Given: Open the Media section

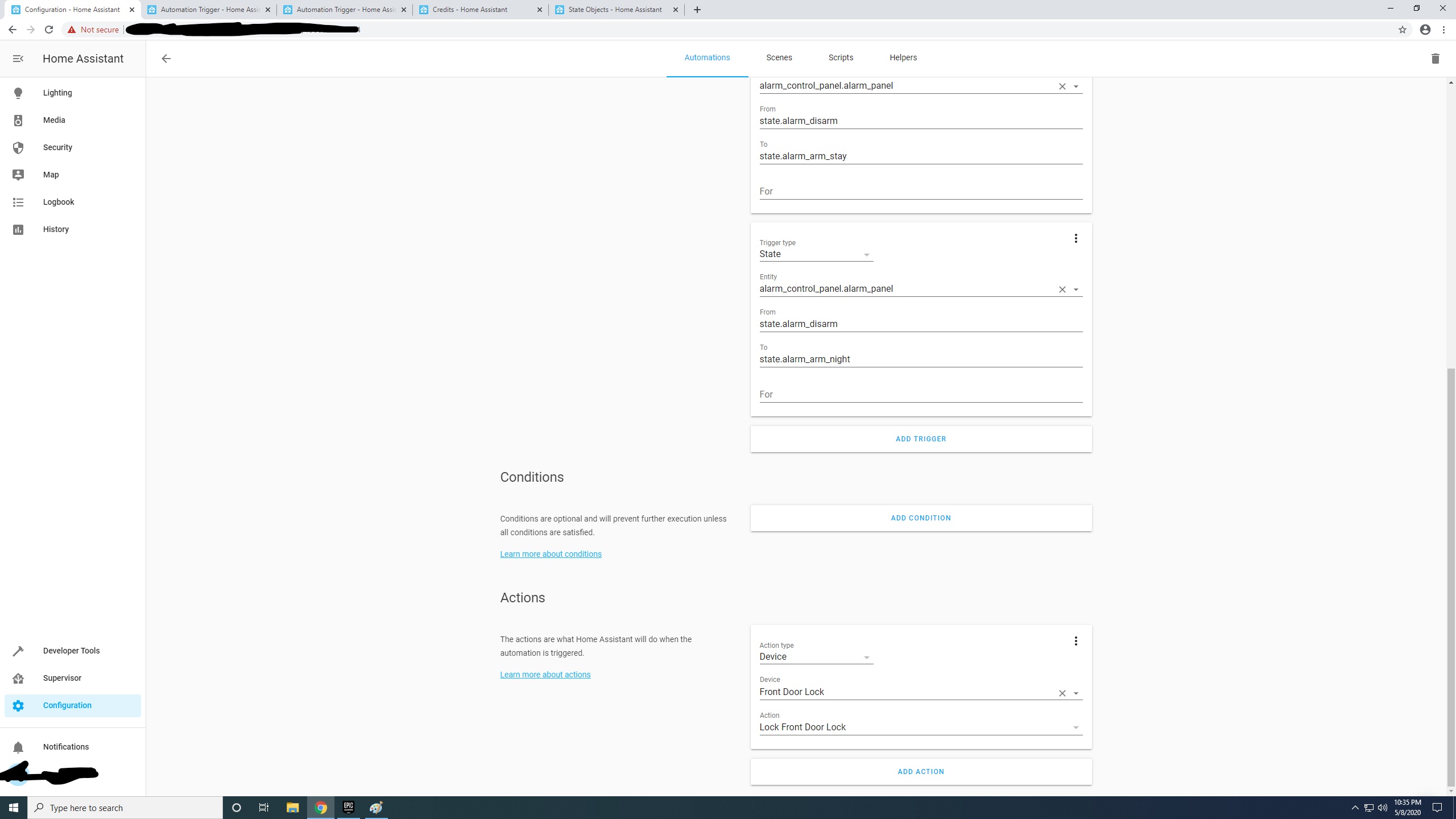Looking at the screenshot, I should coord(54,120).
